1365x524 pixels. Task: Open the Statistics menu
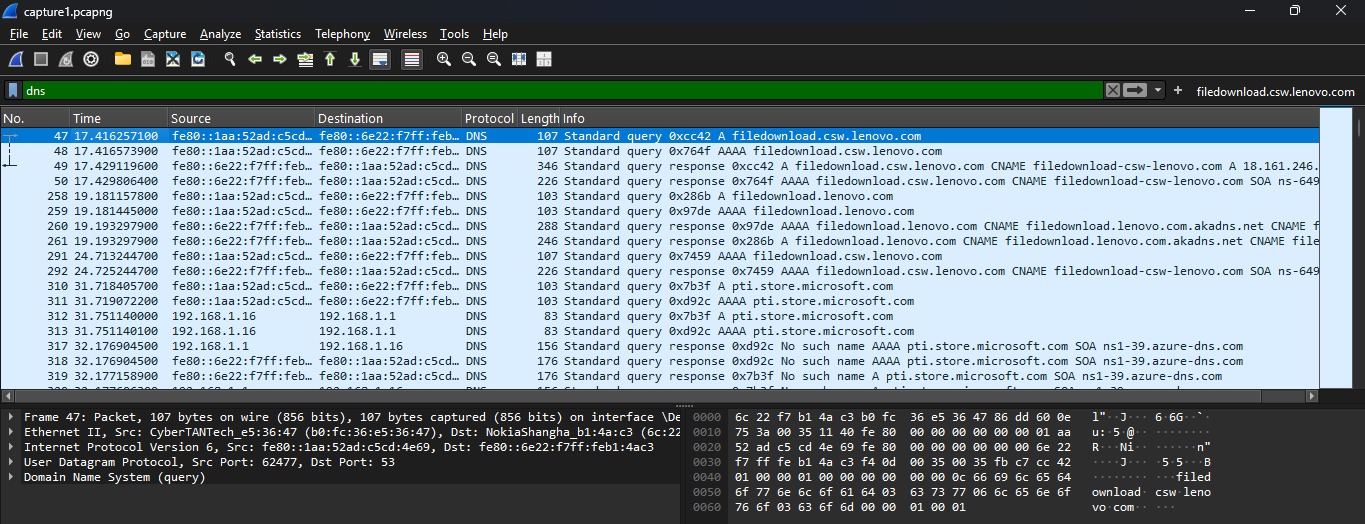(x=277, y=34)
